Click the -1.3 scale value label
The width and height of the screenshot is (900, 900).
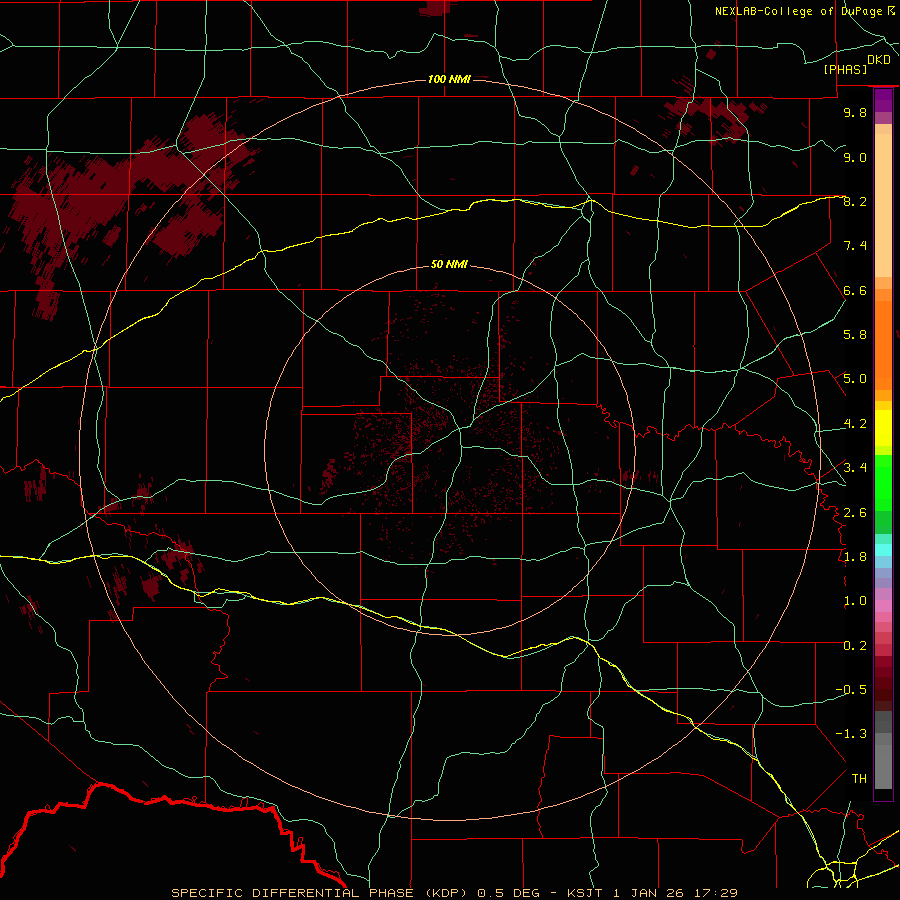[851, 734]
